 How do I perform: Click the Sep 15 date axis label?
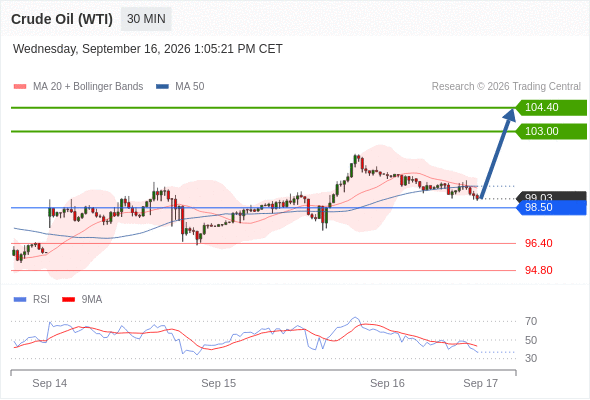click(x=219, y=383)
